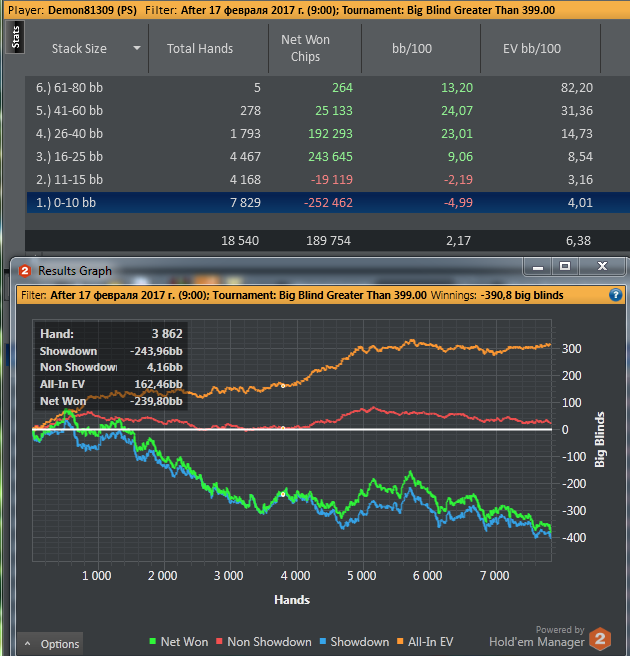The height and width of the screenshot is (656, 630).
Task: Select the 3.) 16-25 bb row
Action: (328, 156)
